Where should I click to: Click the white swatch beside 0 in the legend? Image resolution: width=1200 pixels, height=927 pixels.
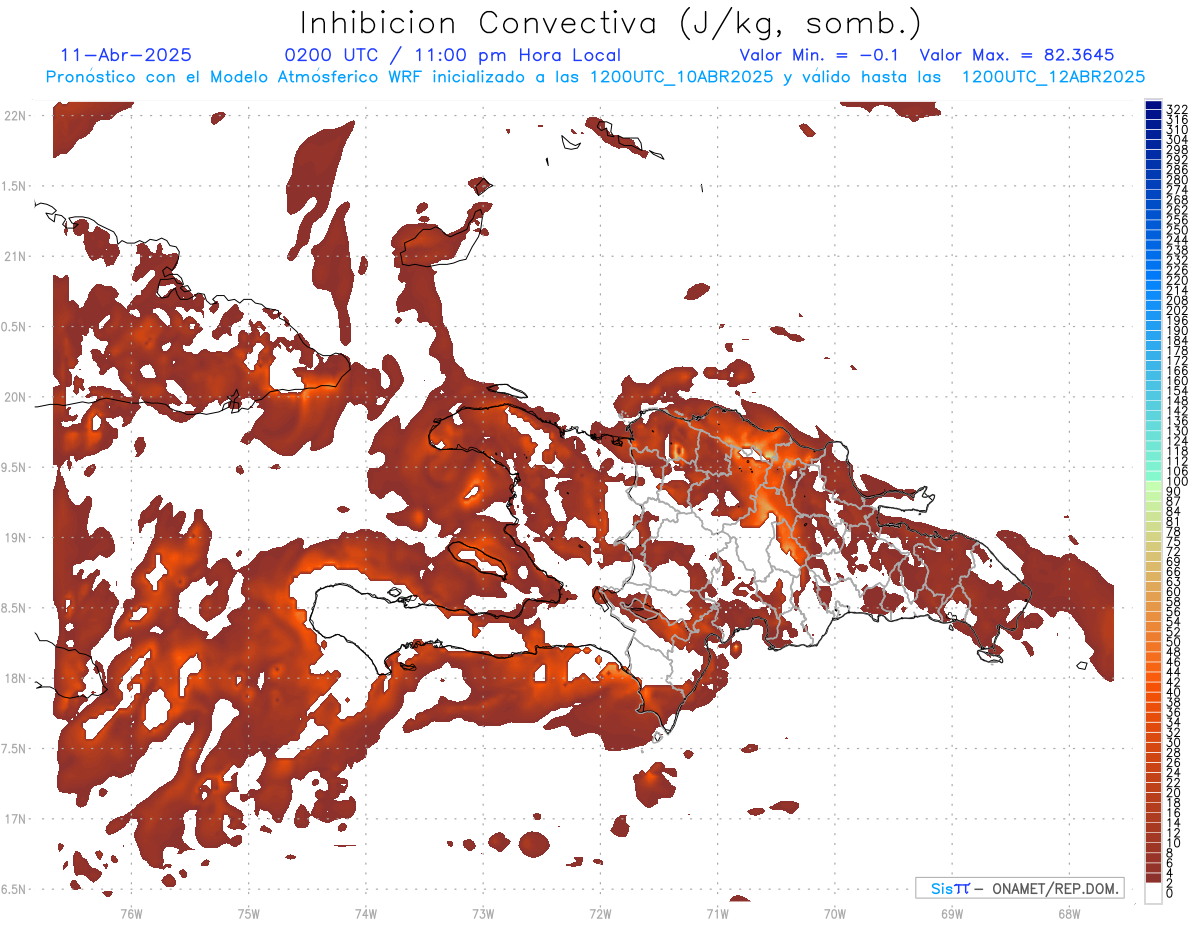1153,893
